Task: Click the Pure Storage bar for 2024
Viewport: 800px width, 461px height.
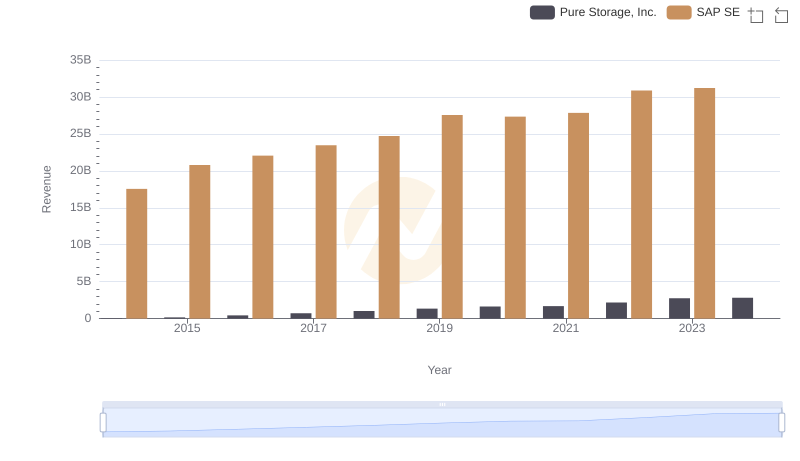Action: (x=742, y=308)
